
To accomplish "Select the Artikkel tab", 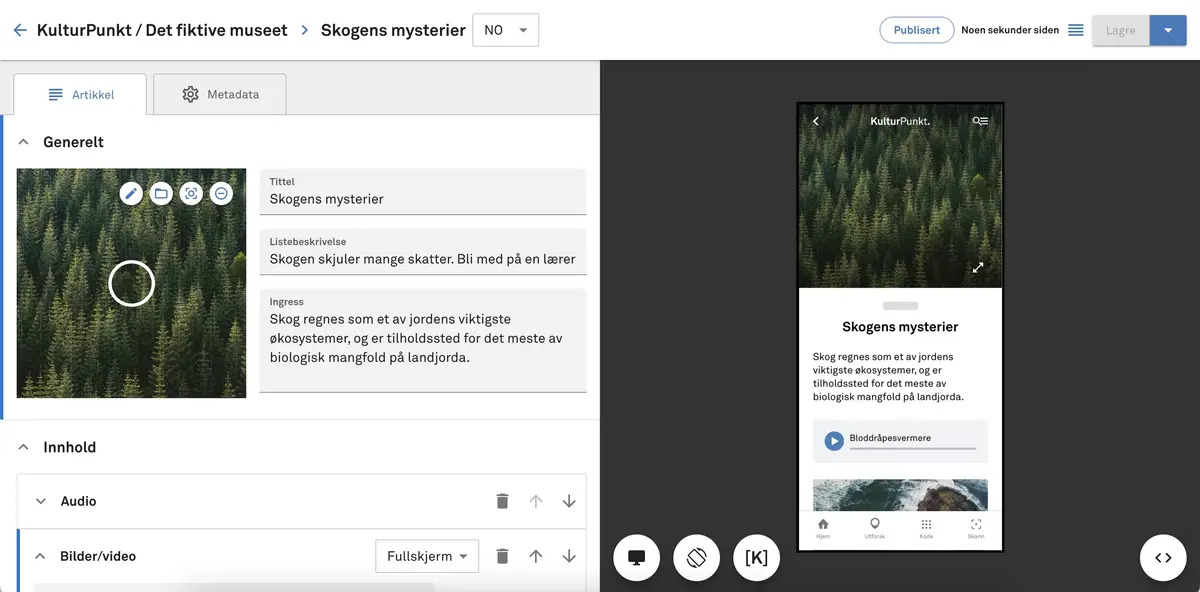I will pyautogui.click(x=81, y=94).
